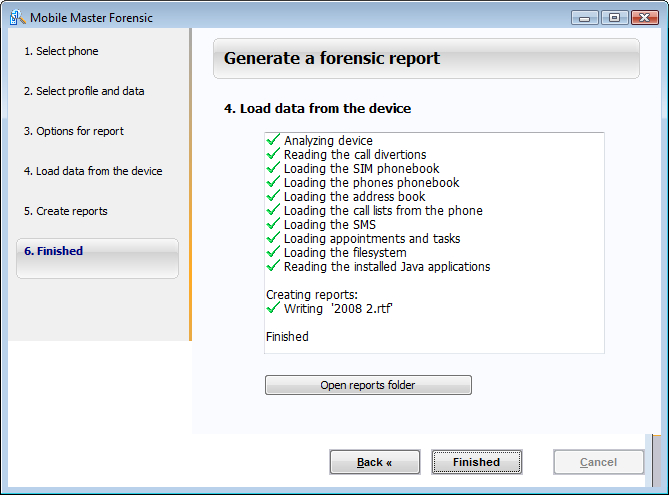
Task: Click the green checkmark beside Analyzing device
Action: (272, 141)
